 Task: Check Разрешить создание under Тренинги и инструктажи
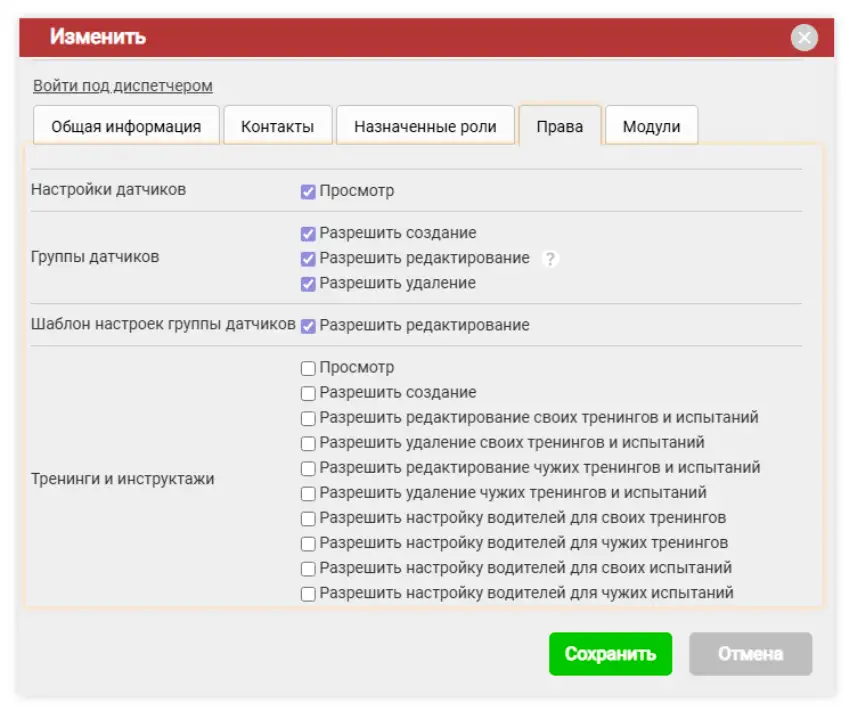pyautogui.click(x=308, y=392)
